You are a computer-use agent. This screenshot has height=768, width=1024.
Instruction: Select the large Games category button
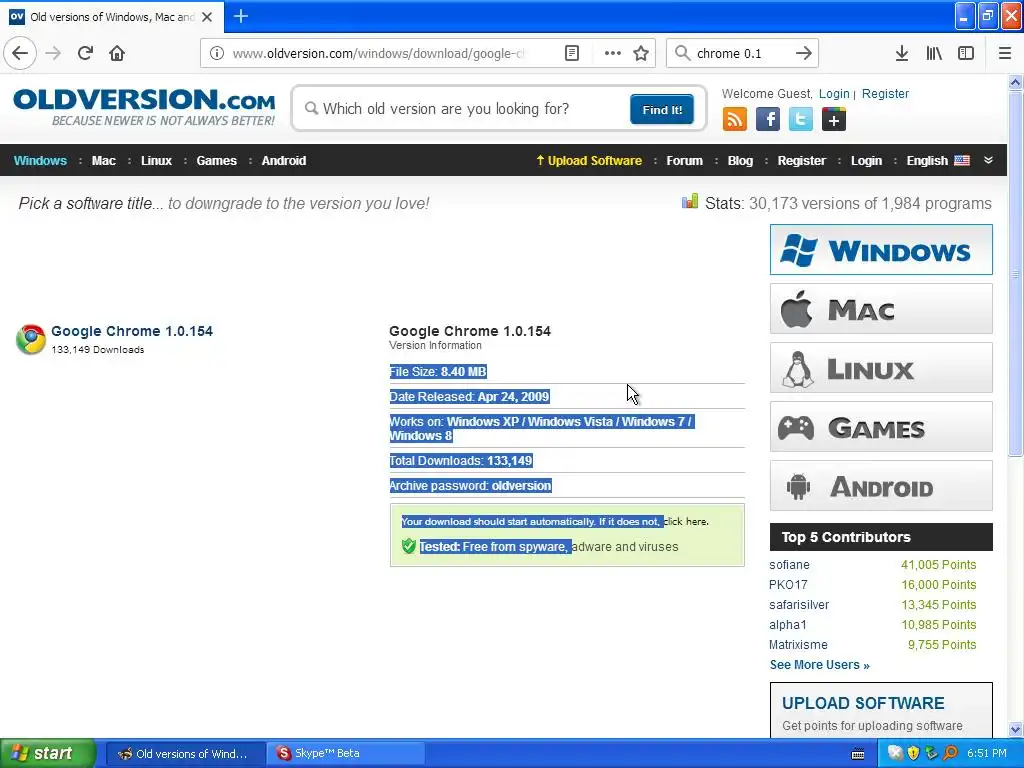click(x=881, y=427)
